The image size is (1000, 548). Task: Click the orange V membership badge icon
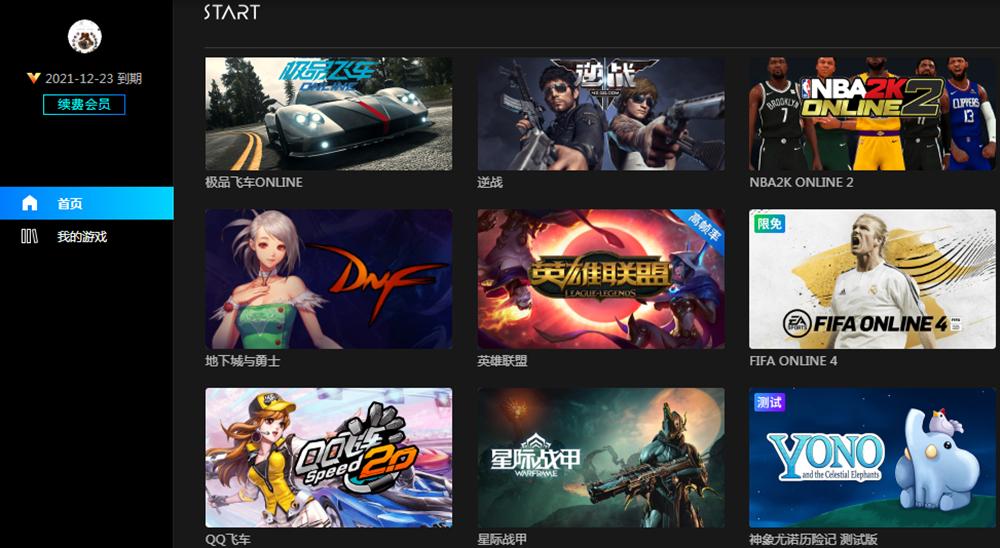point(34,78)
